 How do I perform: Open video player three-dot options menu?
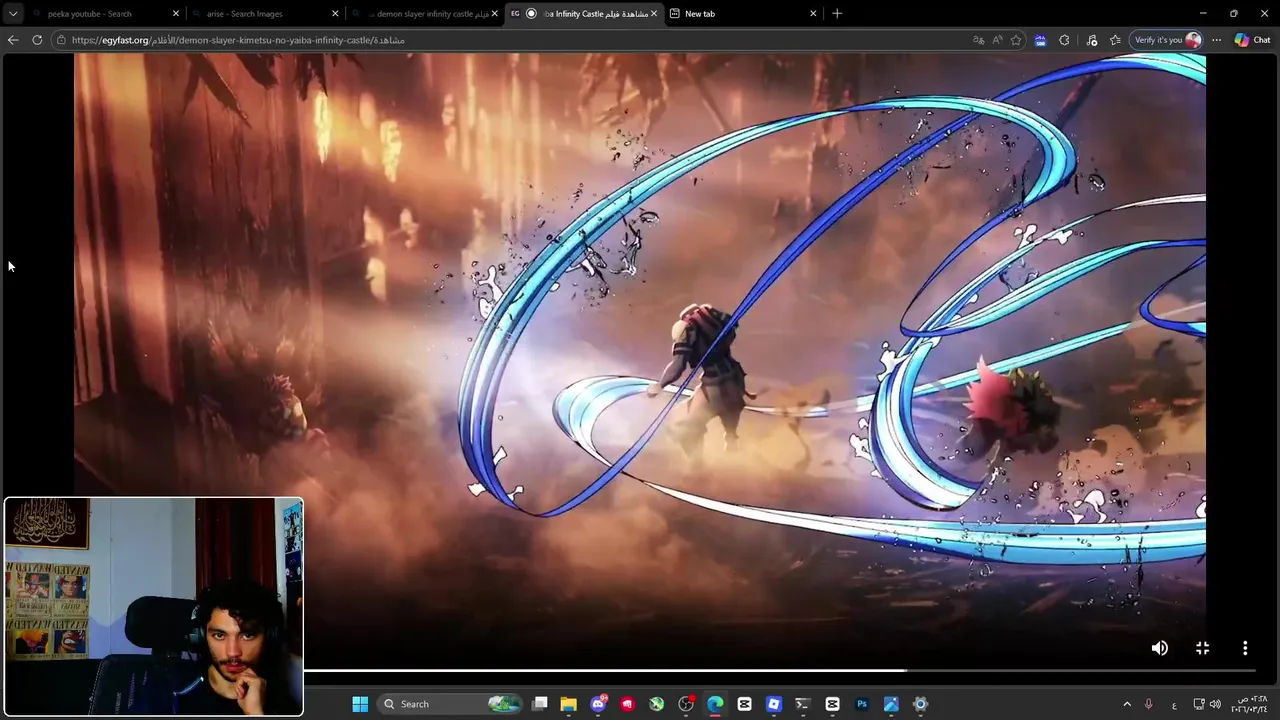coord(1245,648)
